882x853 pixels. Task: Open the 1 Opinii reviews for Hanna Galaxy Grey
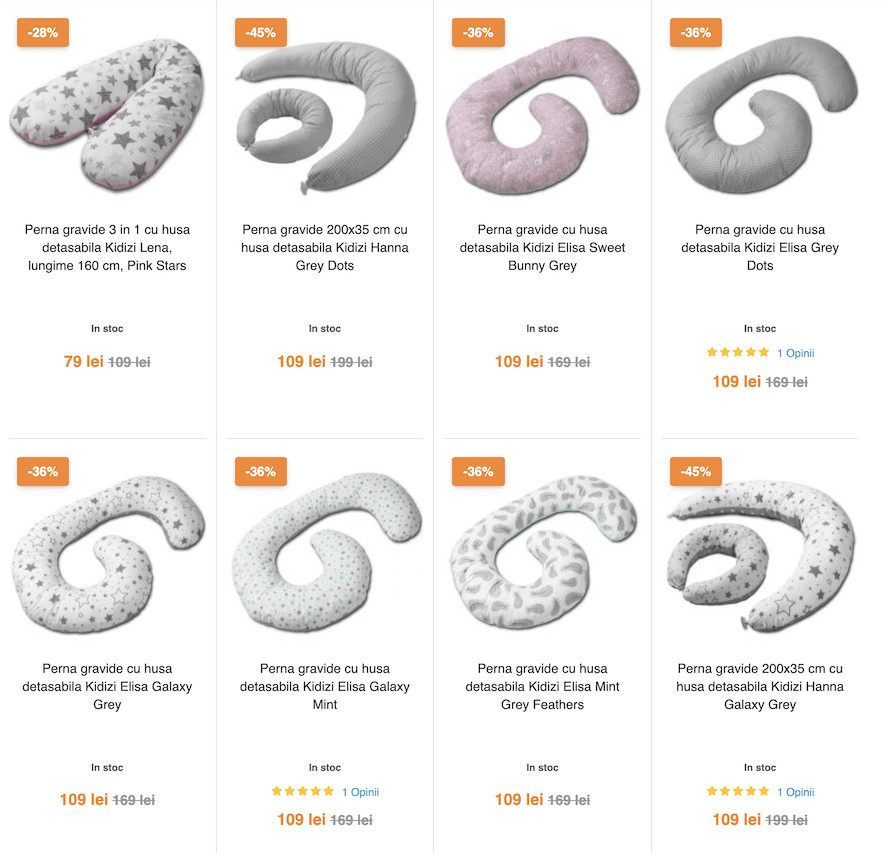(795, 792)
